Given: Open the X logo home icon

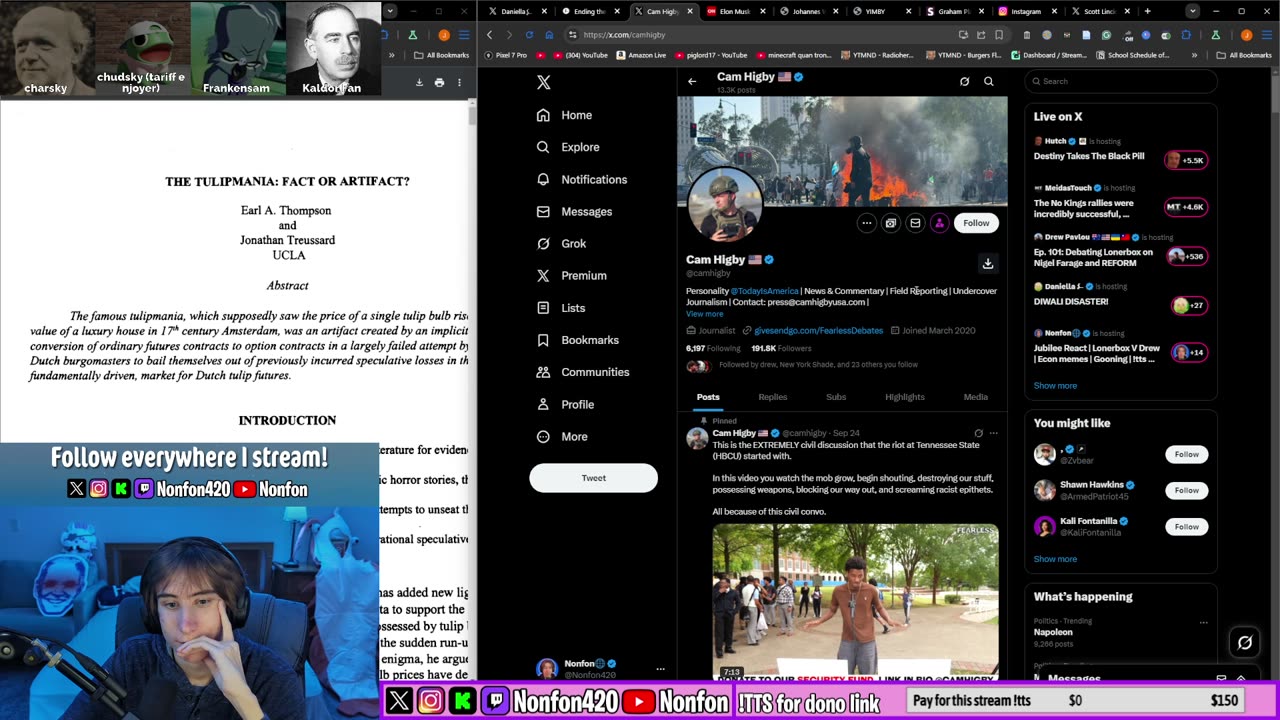Looking at the screenshot, I should click(543, 82).
